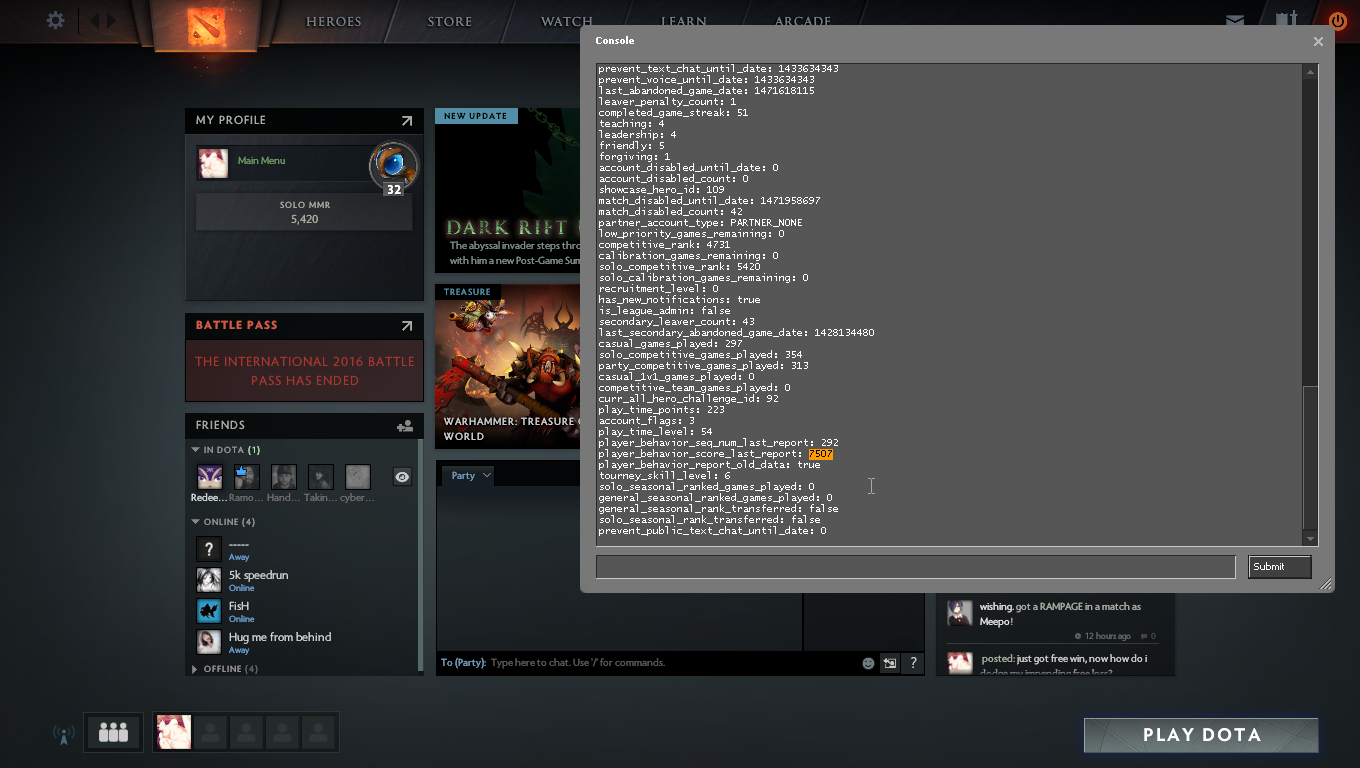
Task: Open the Watch menu
Action: (x=567, y=21)
